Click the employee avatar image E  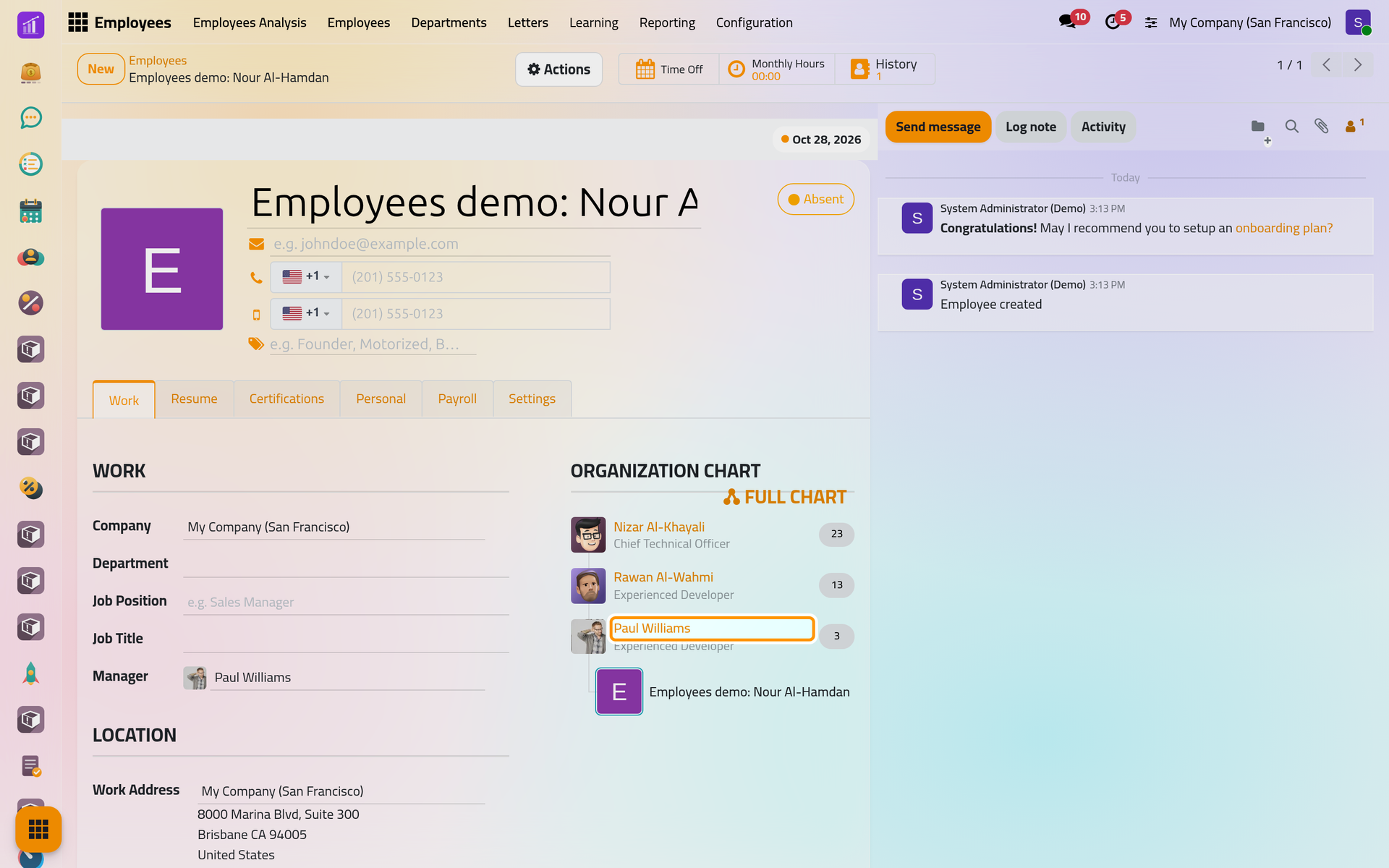162,269
